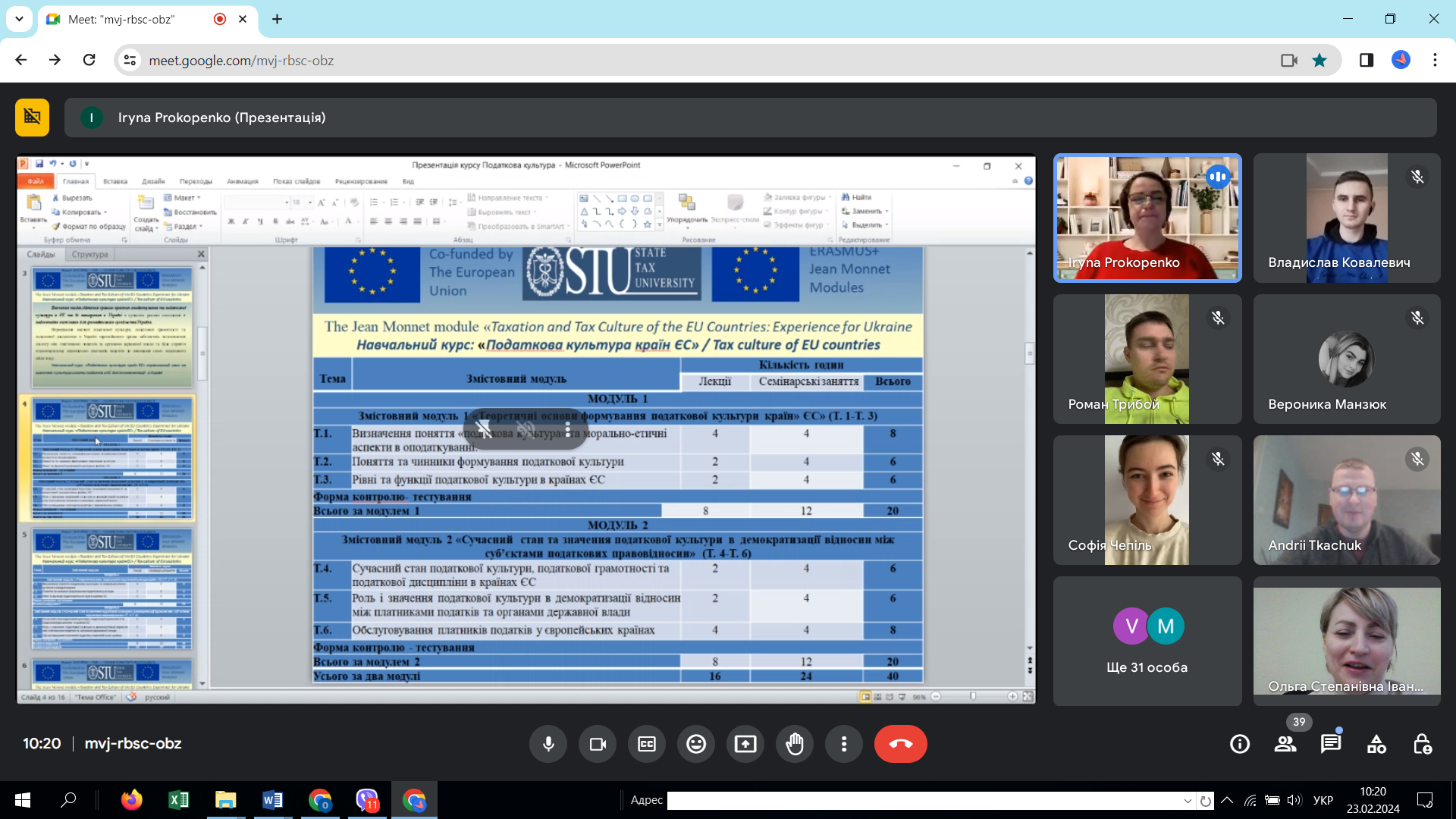The image size is (1456, 819).
Task: Open Word from the taskbar
Action: tap(272, 800)
